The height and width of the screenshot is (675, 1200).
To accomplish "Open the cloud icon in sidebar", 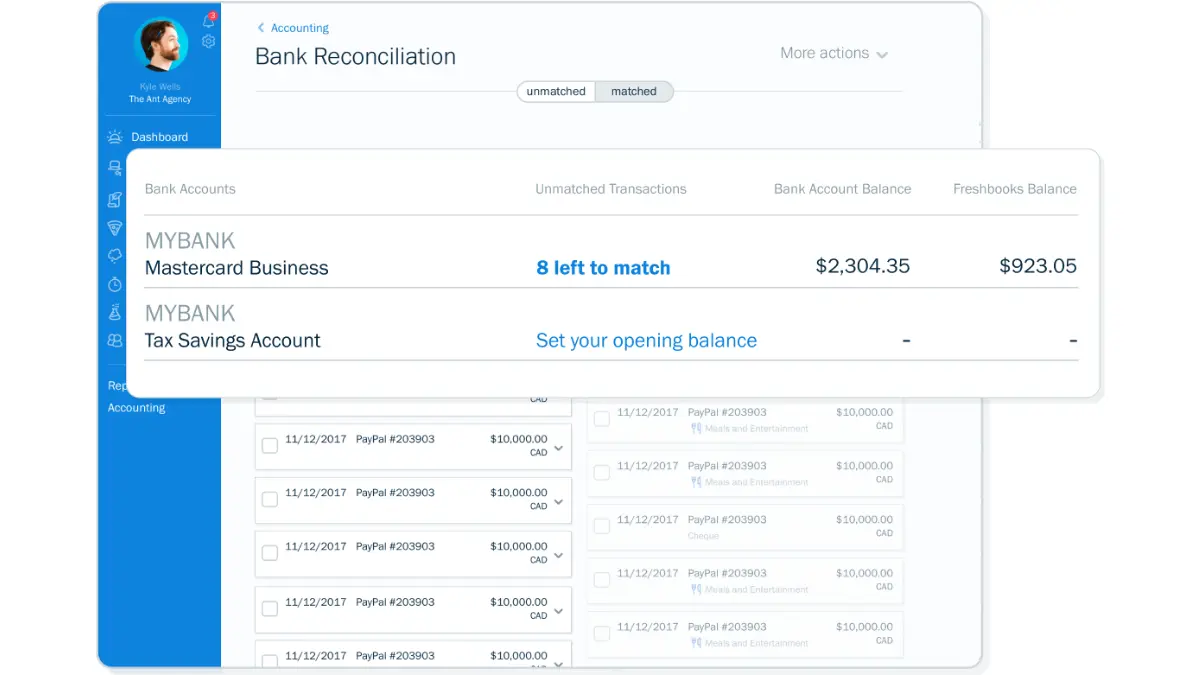I will (115, 256).
